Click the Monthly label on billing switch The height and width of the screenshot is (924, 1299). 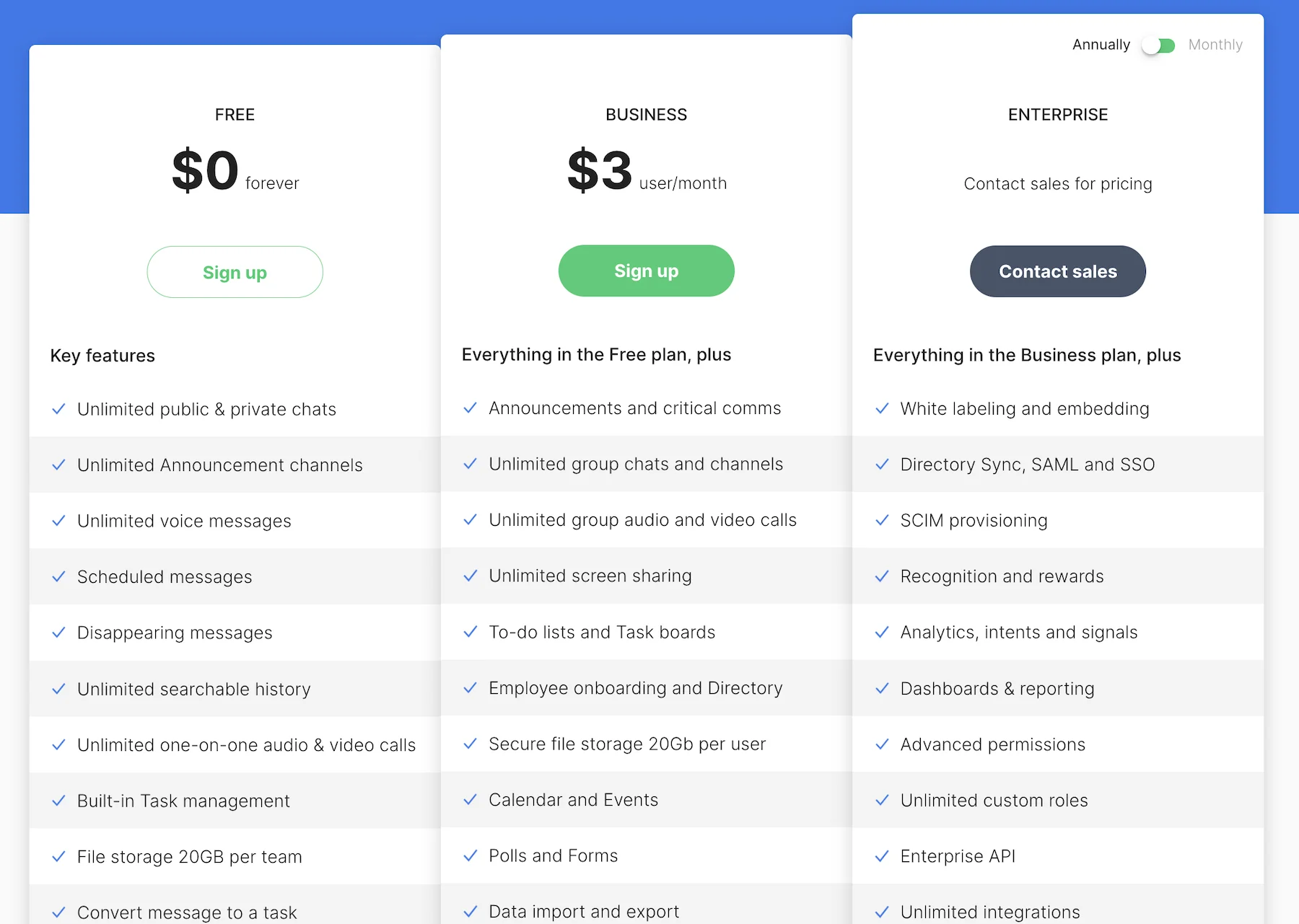[x=1215, y=45]
